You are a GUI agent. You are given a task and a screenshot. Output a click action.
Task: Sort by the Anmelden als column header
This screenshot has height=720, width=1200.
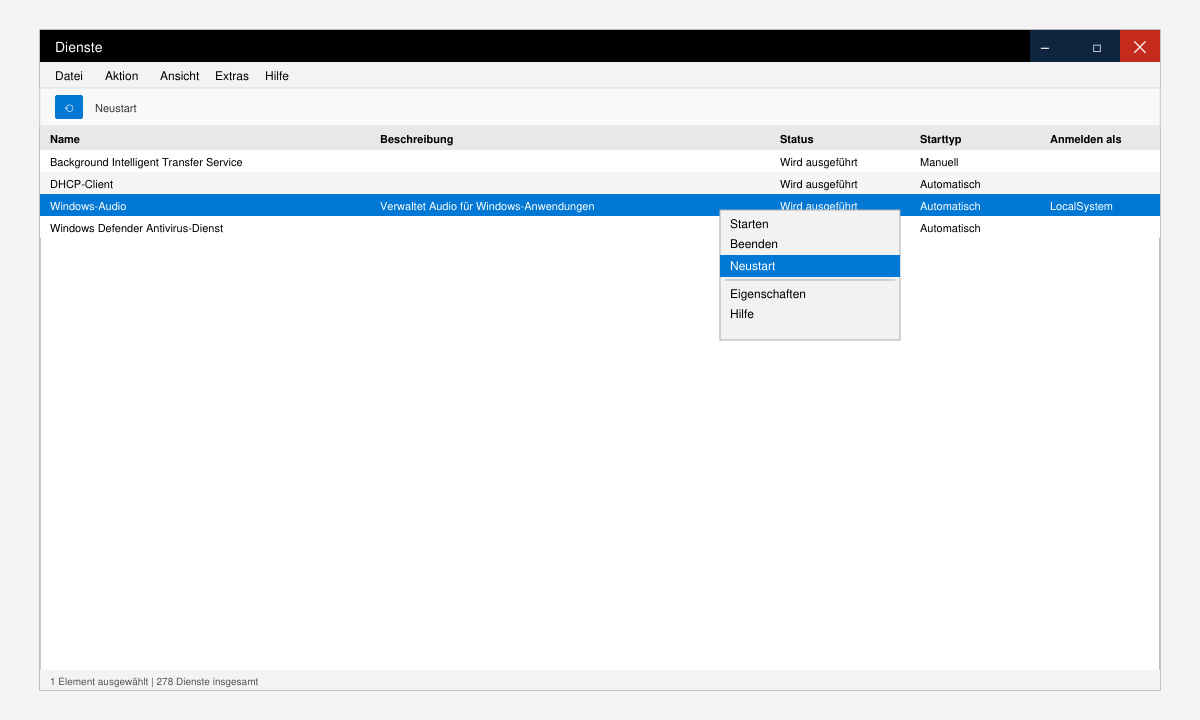coord(1086,139)
